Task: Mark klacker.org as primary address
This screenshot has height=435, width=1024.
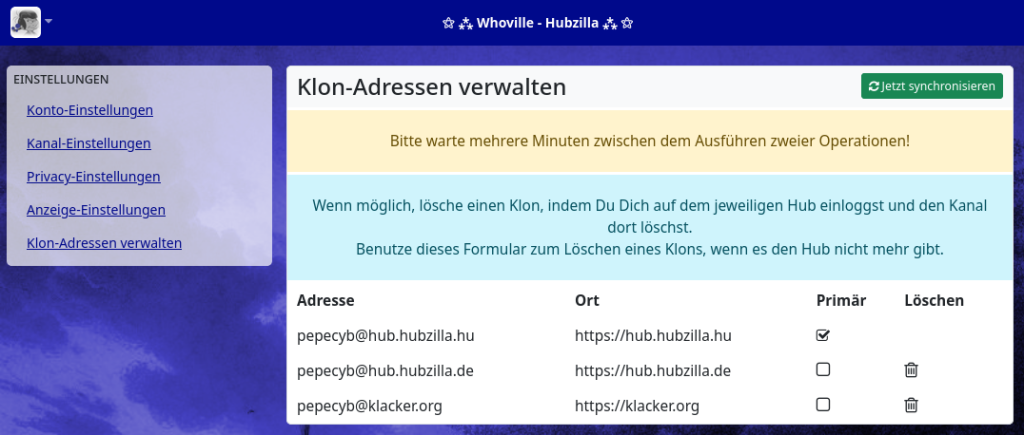Action: point(823,405)
